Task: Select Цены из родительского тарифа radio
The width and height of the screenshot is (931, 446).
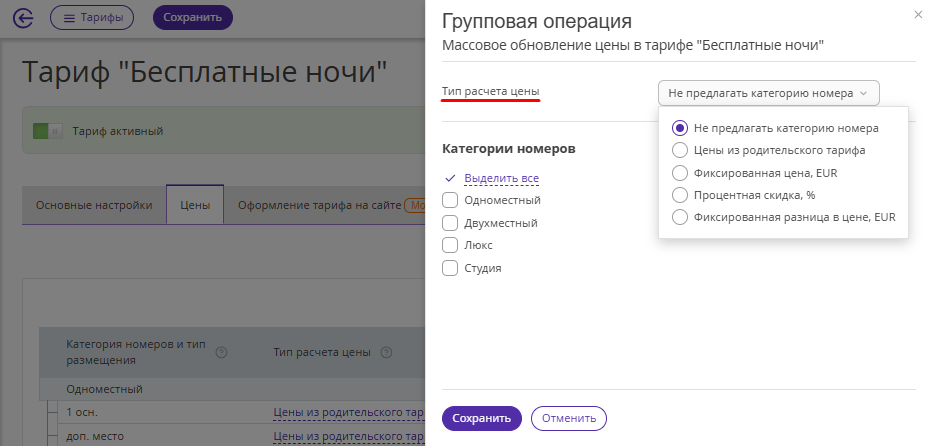Action: point(679,150)
